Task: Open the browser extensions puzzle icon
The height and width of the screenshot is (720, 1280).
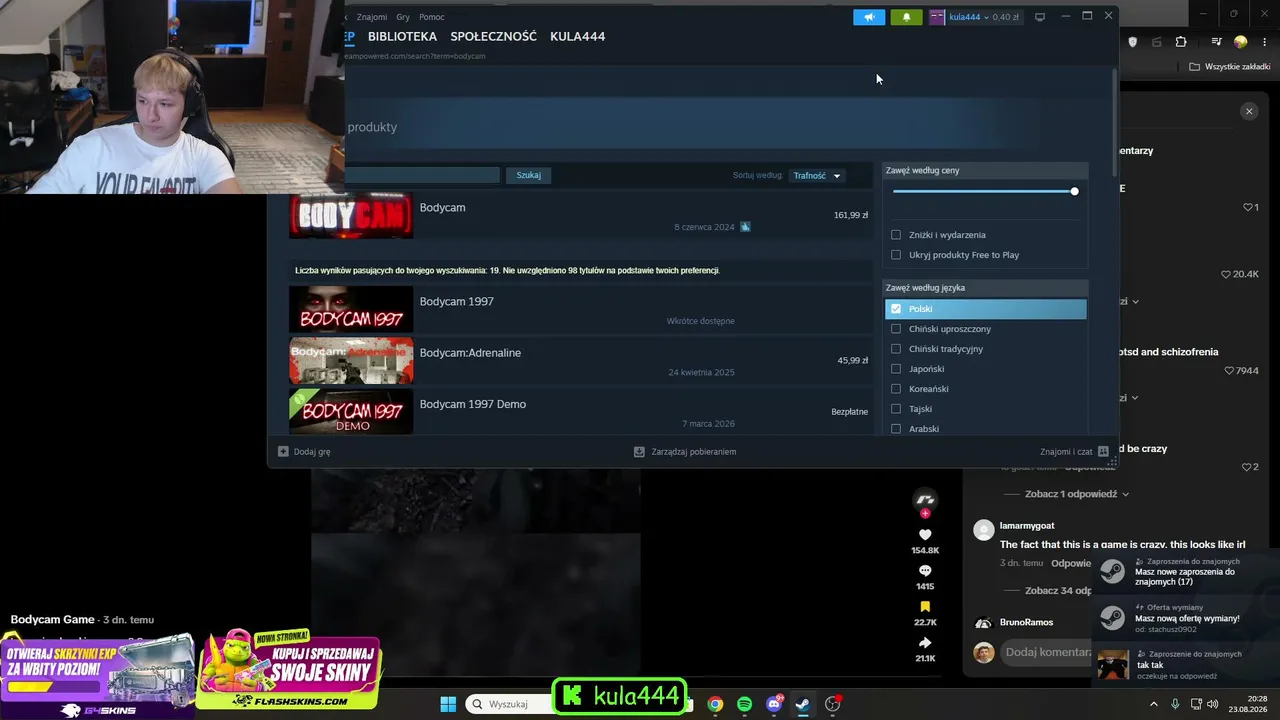Action: [1181, 42]
